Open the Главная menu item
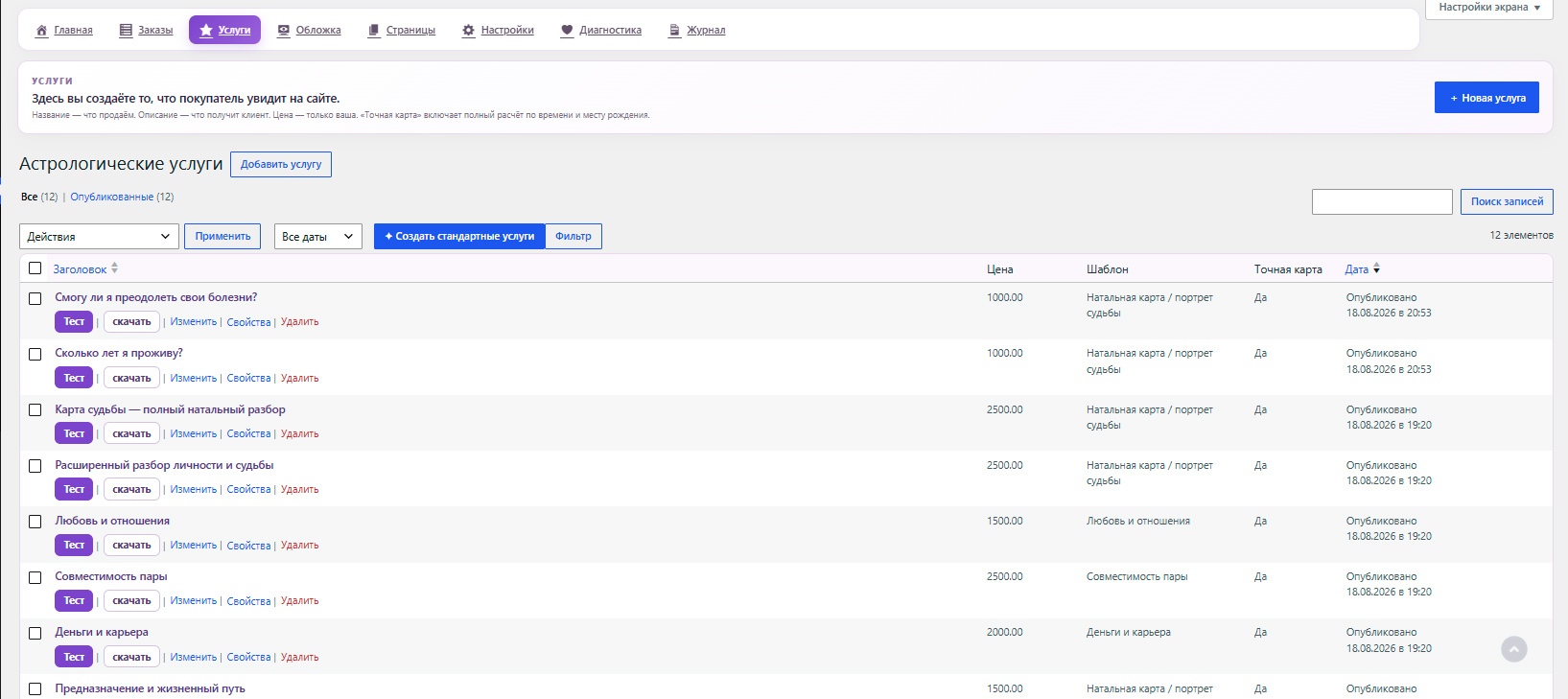The width and height of the screenshot is (1568, 699). [73, 31]
